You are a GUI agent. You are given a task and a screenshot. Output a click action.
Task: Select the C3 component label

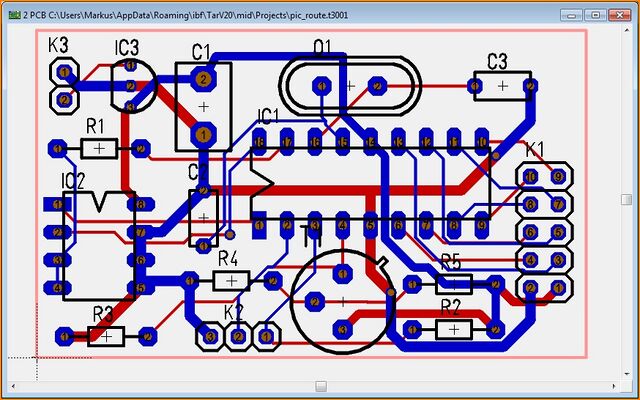tap(497, 62)
